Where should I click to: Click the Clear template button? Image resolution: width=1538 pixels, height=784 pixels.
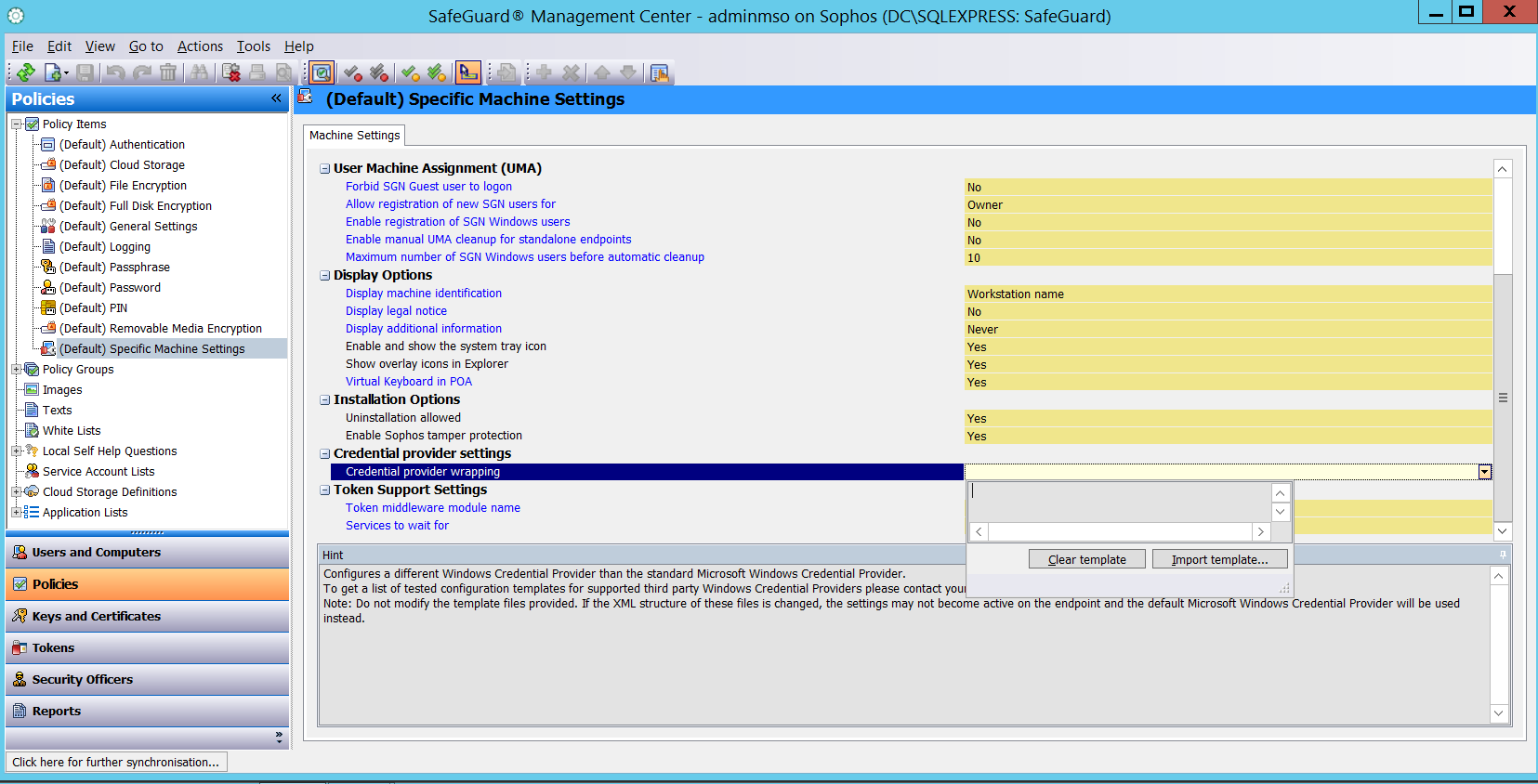pos(1087,559)
